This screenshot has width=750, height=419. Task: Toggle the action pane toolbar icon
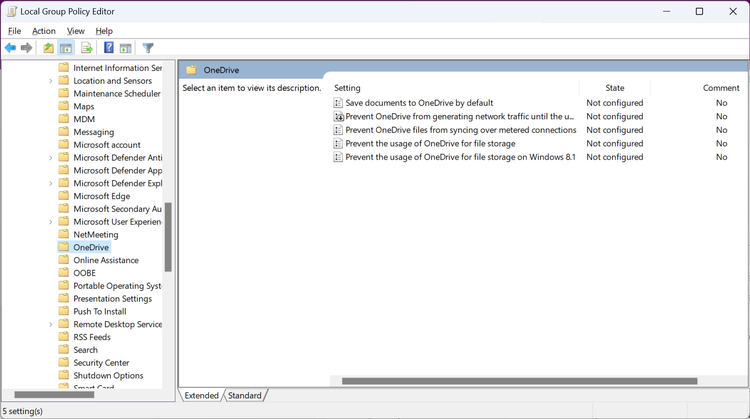click(x=126, y=48)
